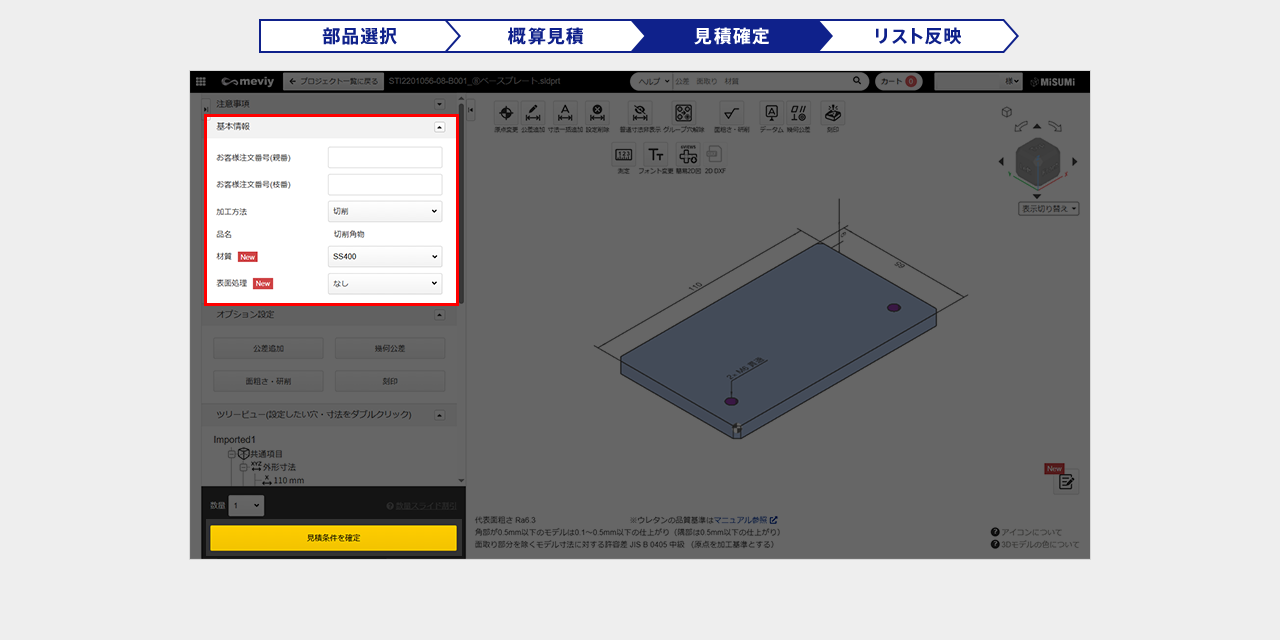
Task: Click the お客様注文番号(親番) input field
Action: [x=385, y=158]
